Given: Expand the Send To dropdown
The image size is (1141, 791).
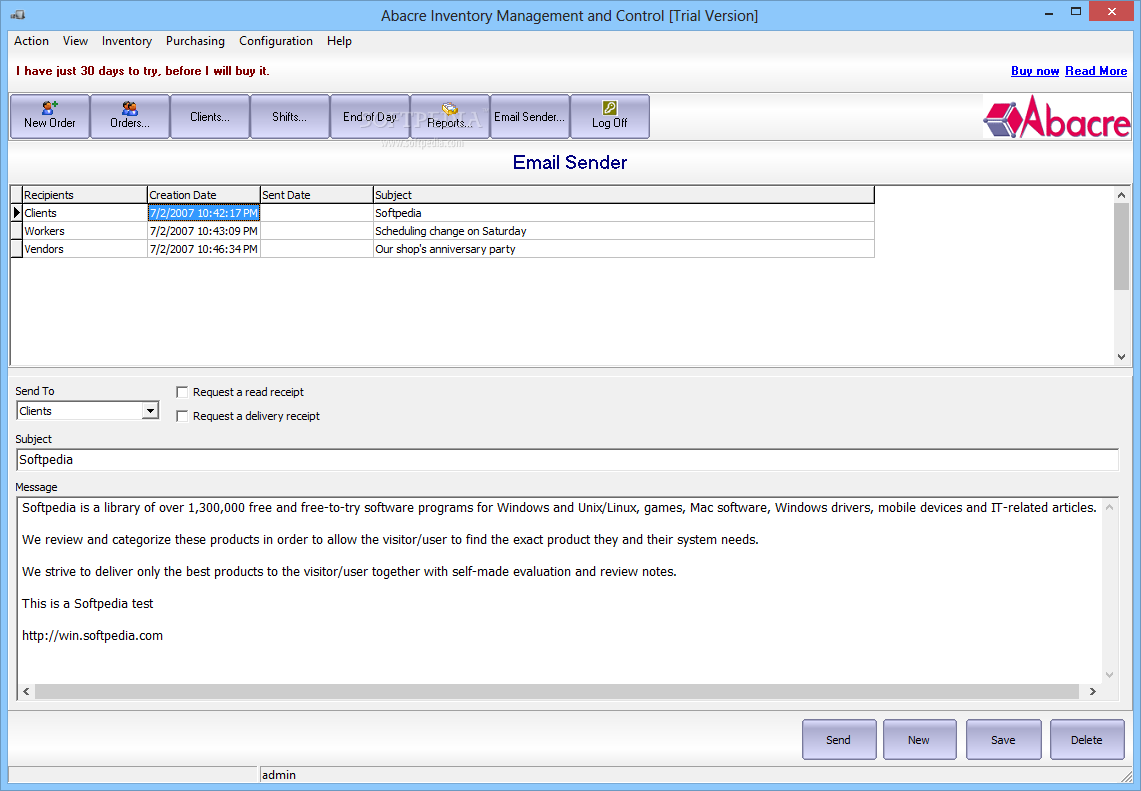Looking at the screenshot, I should point(150,411).
